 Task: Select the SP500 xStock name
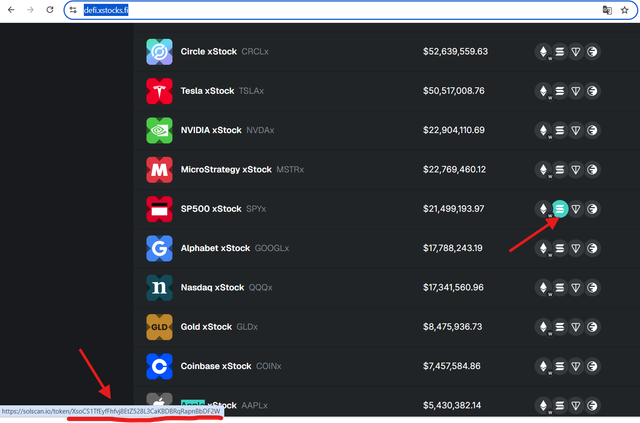coord(211,209)
